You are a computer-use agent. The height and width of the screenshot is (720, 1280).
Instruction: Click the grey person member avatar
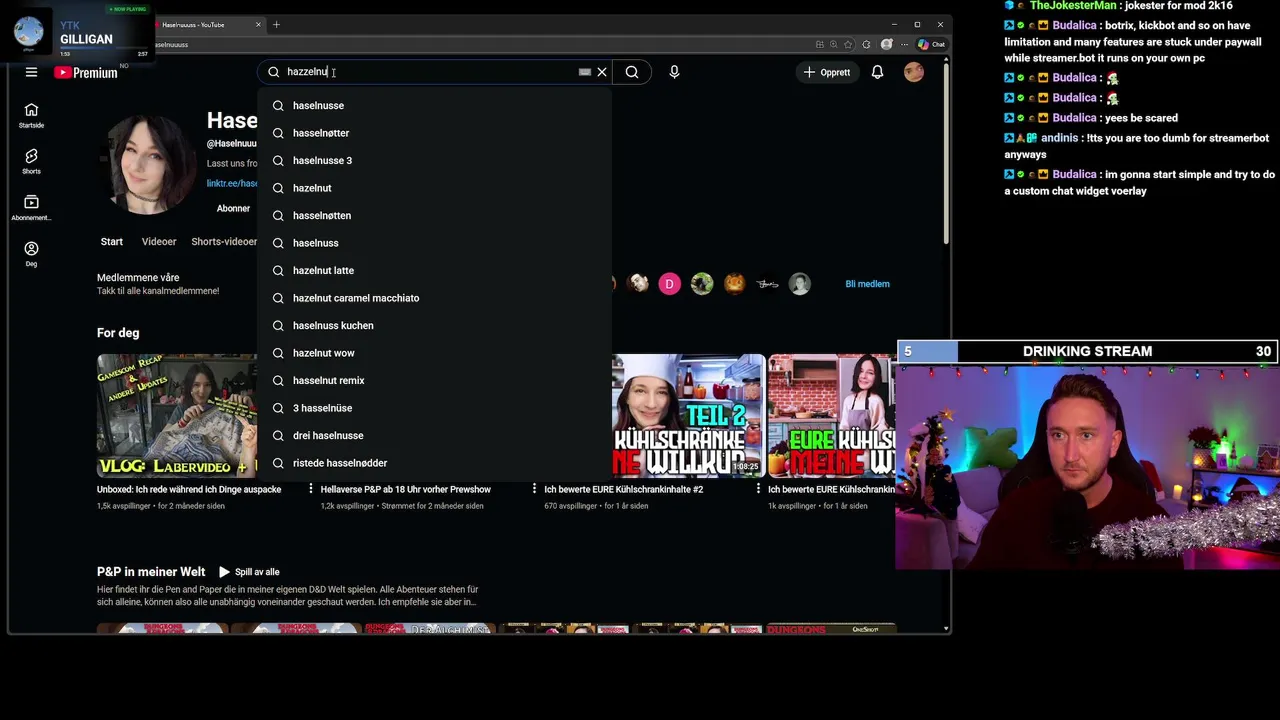(x=799, y=284)
